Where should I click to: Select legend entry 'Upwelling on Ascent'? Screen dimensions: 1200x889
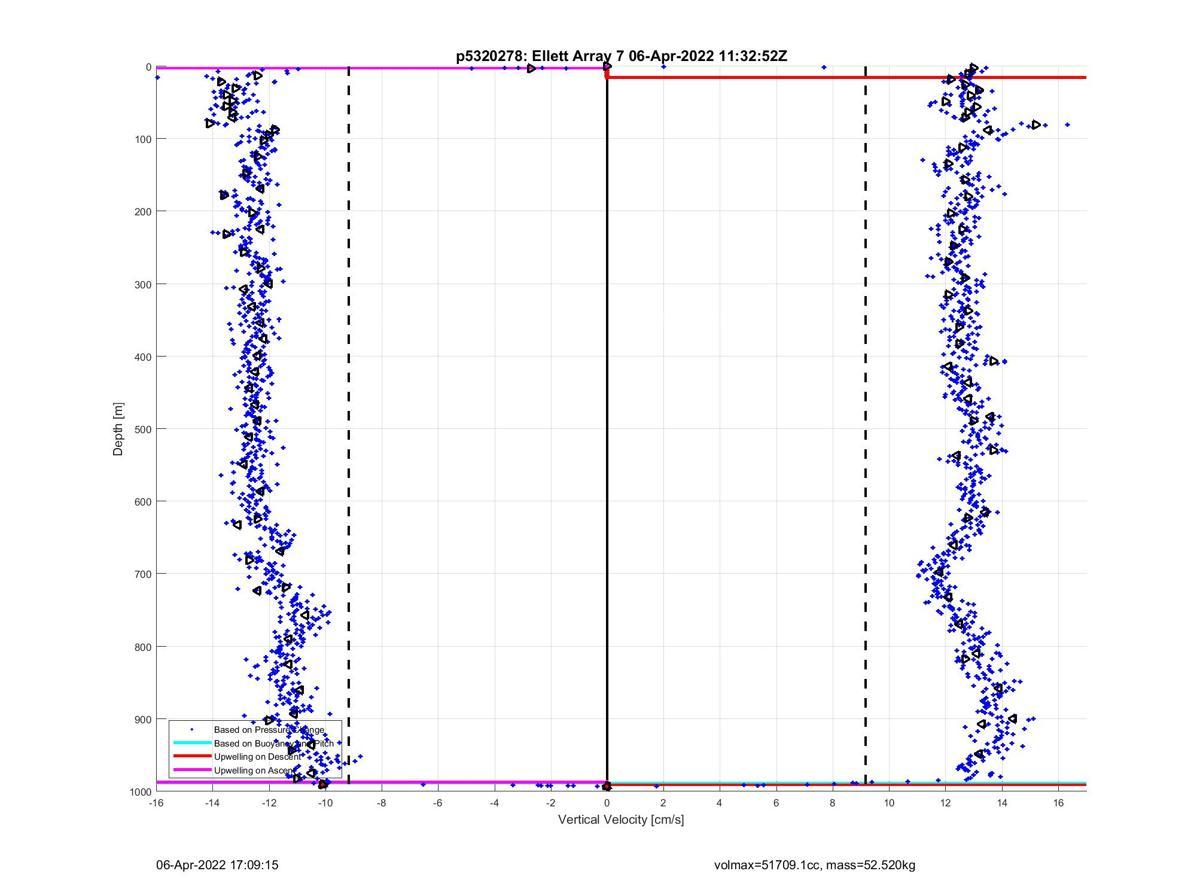tap(255, 771)
